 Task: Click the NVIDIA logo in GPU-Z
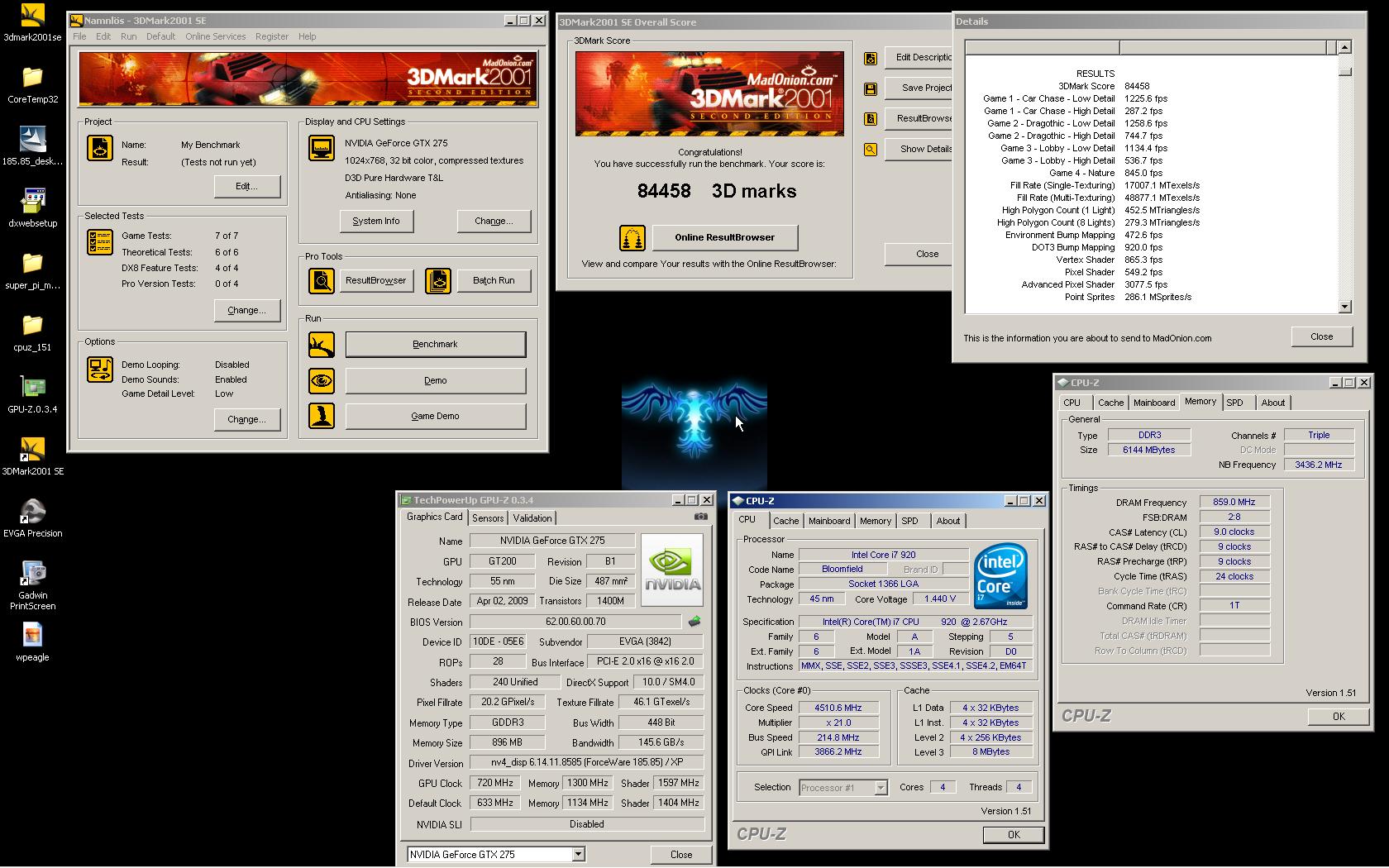(672, 570)
